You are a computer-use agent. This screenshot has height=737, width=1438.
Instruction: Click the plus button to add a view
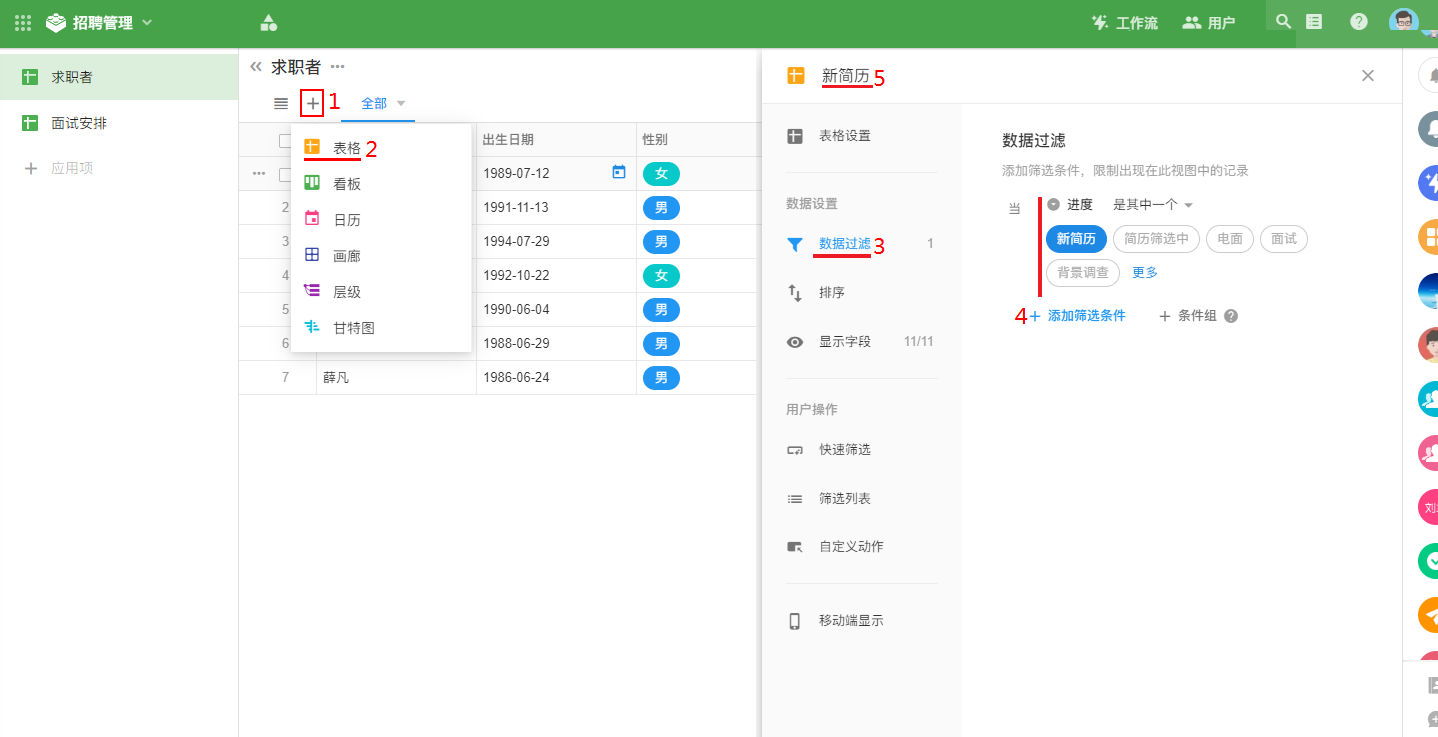pyautogui.click(x=312, y=103)
